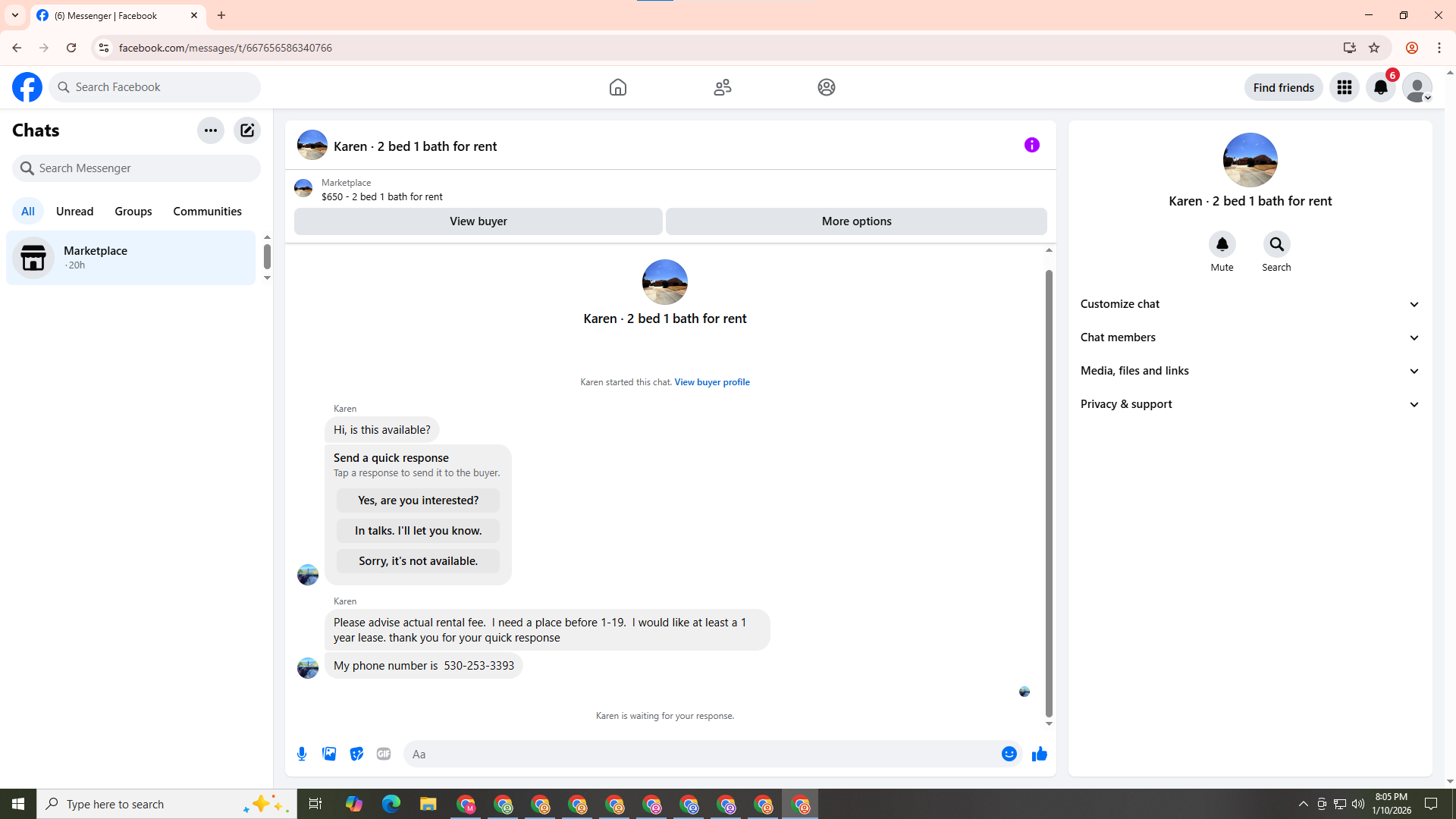The width and height of the screenshot is (1456, 819).
Task: Click the conversation vertical scrollbar
Action: [x=1049, y=493]
